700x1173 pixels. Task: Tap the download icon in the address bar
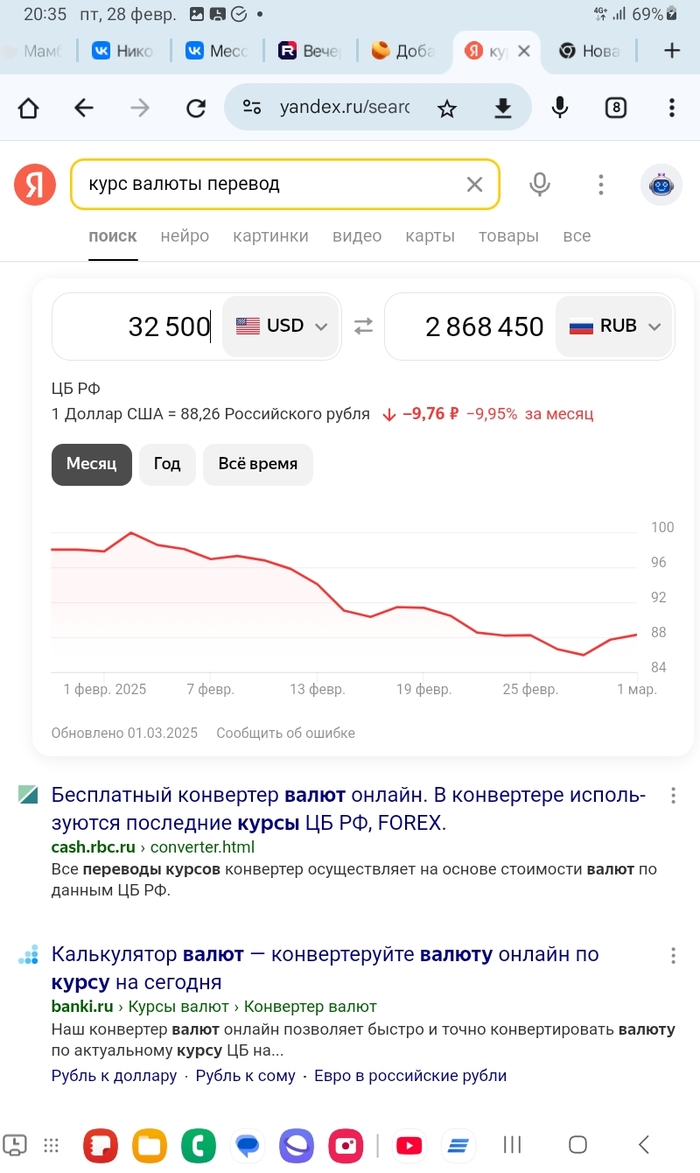pos(503,108)
